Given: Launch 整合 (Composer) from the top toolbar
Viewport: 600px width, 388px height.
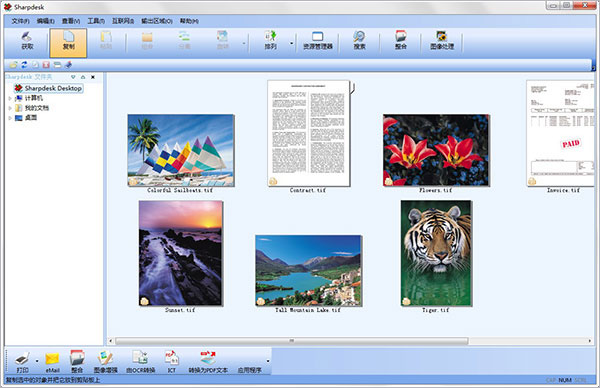Looking at the screenshot, I should tap(401, 41).
